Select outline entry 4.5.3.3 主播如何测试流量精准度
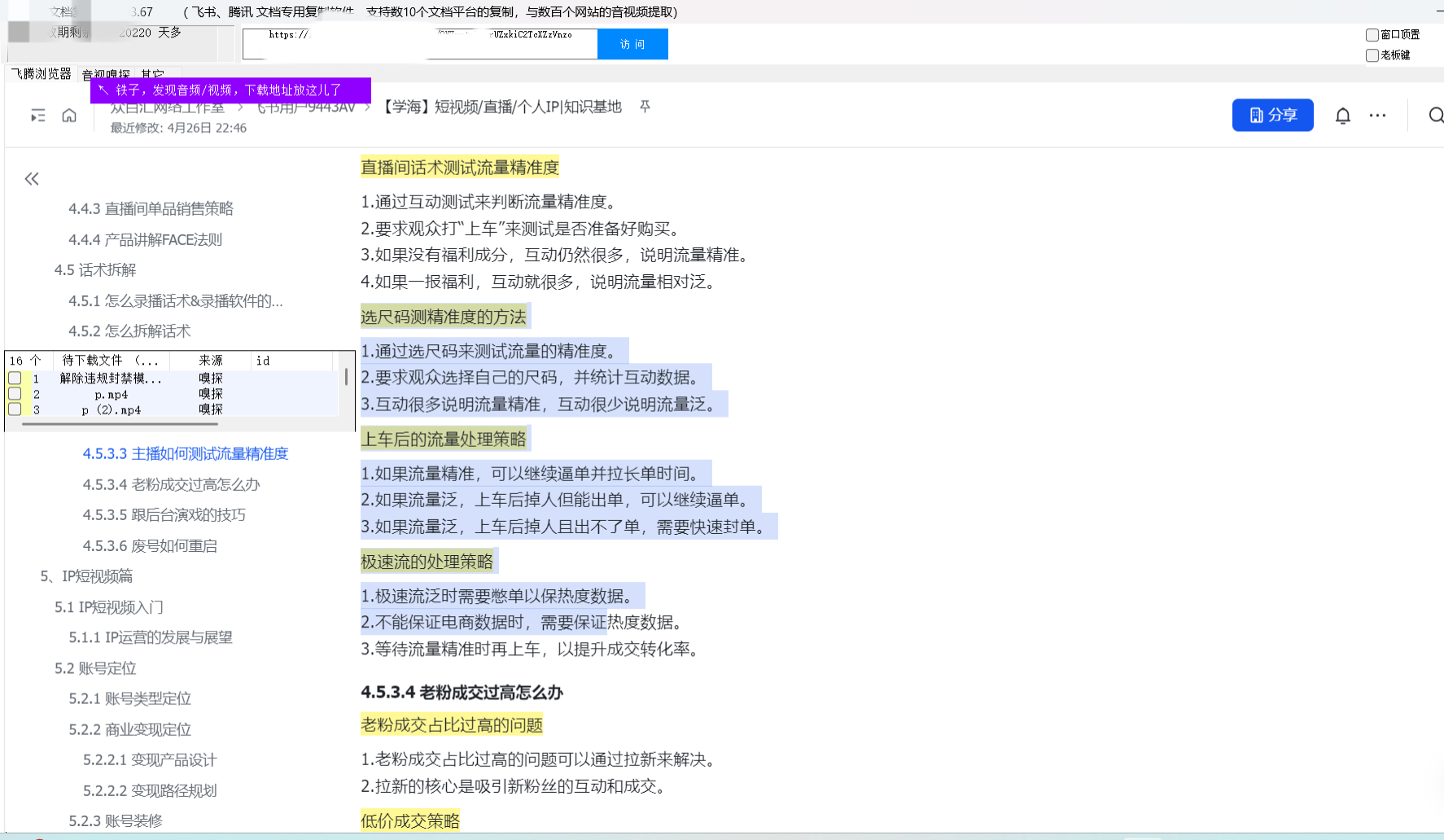 (186, 453)
